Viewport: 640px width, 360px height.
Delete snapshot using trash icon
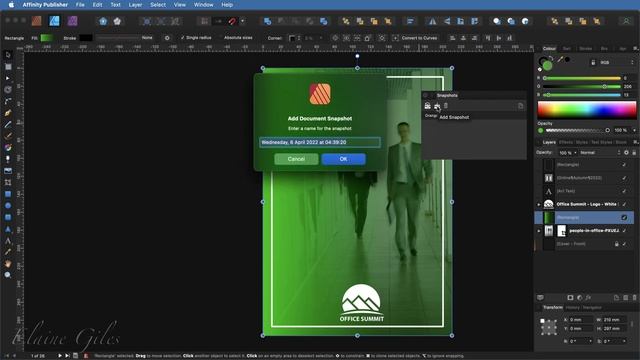446,106
